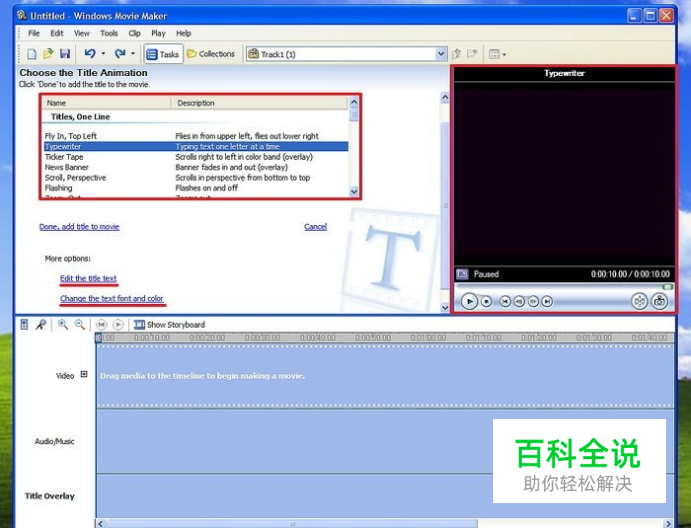Click task pane scroll up arrow
The image size is (691, 528).
click(445, 97)
